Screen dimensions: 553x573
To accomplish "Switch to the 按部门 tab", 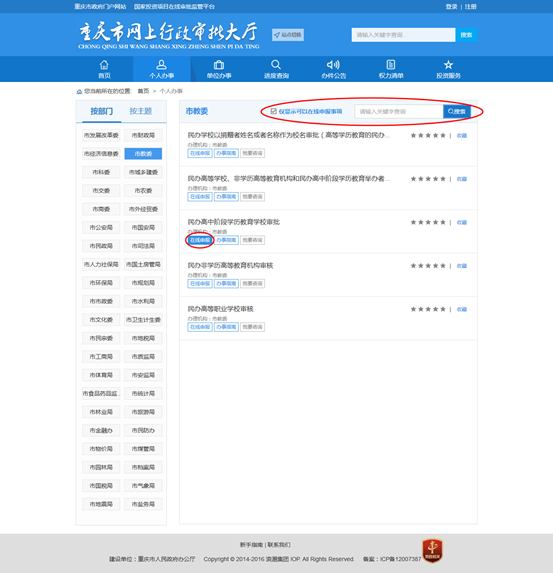I will pos(102,111).
